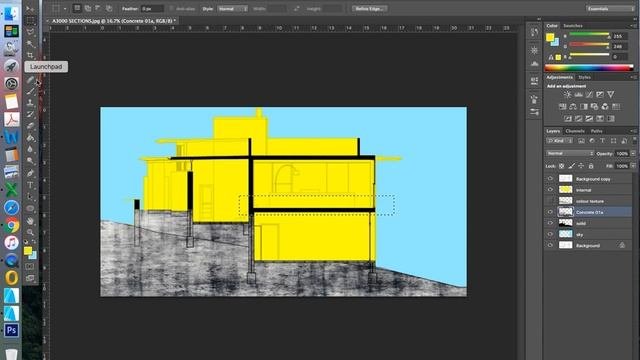Open the layer blend mode Normal dropdown
The width and height of the screenshot is (640, 360).
(569, 153)
